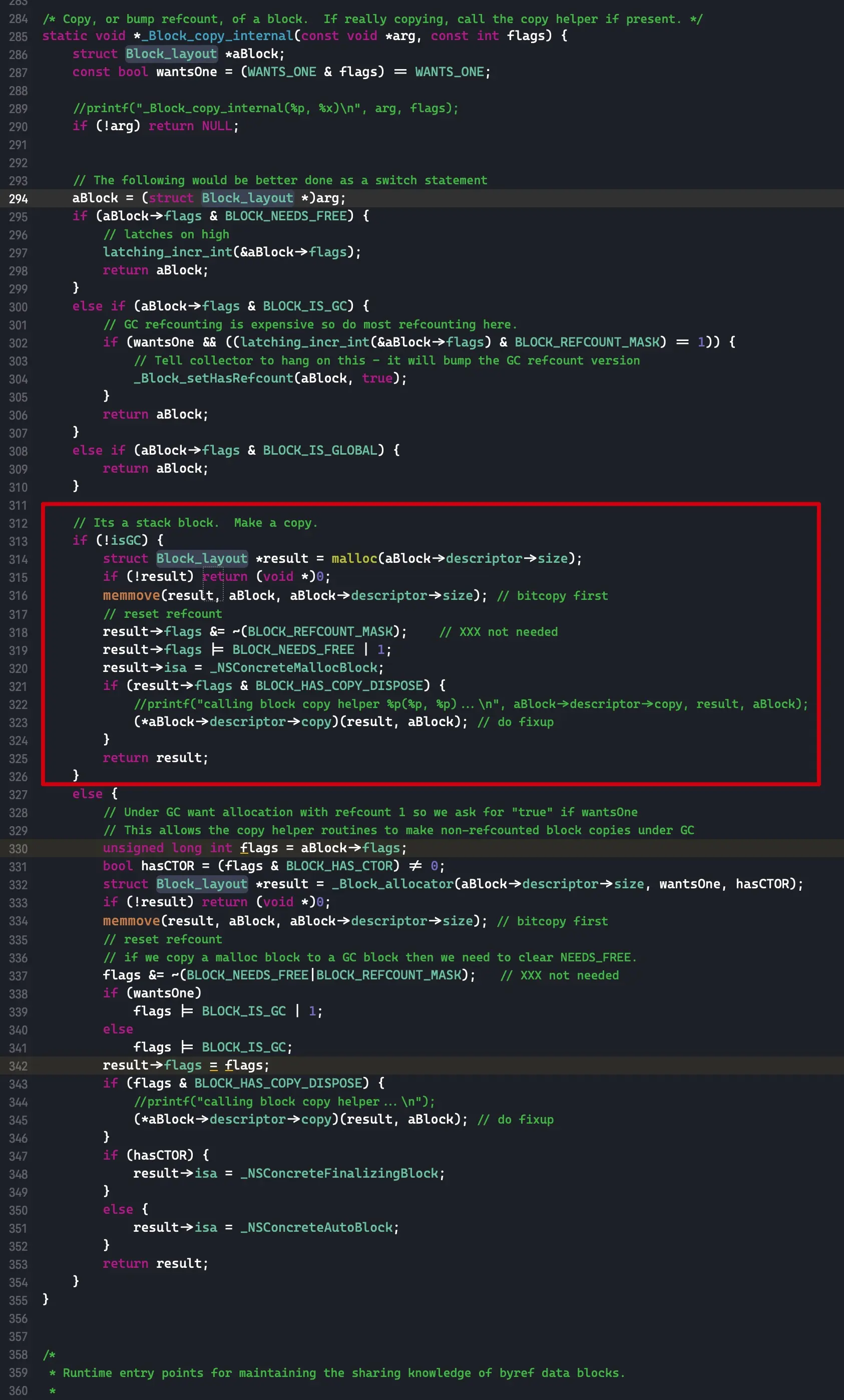
Task: Click the malloc call on line 314
Action: [x=353, y=558]
